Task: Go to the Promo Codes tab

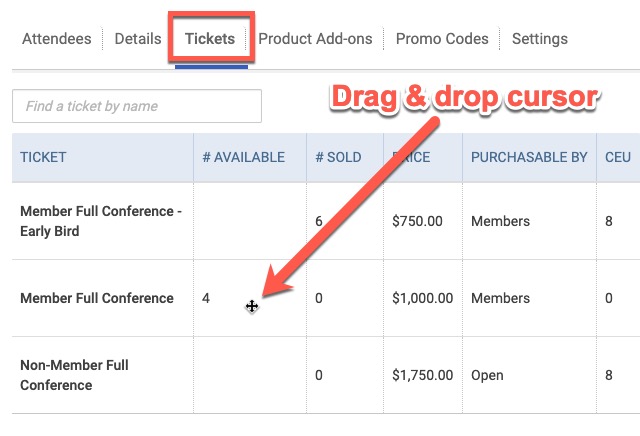Action: click(442, 39)
